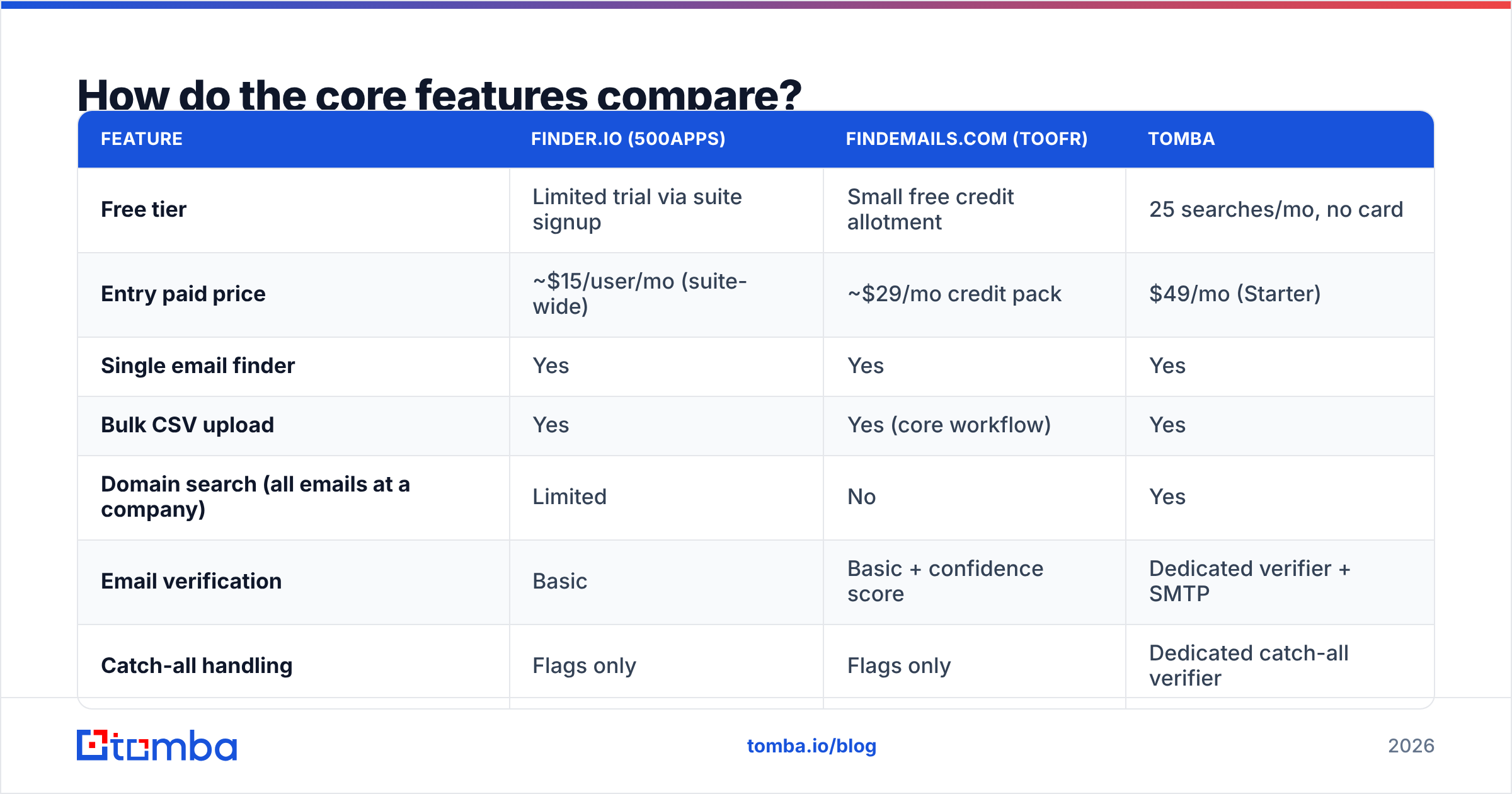Click Finder.io 'Yes' in Bulk CSV upload row

pos(551,425)
